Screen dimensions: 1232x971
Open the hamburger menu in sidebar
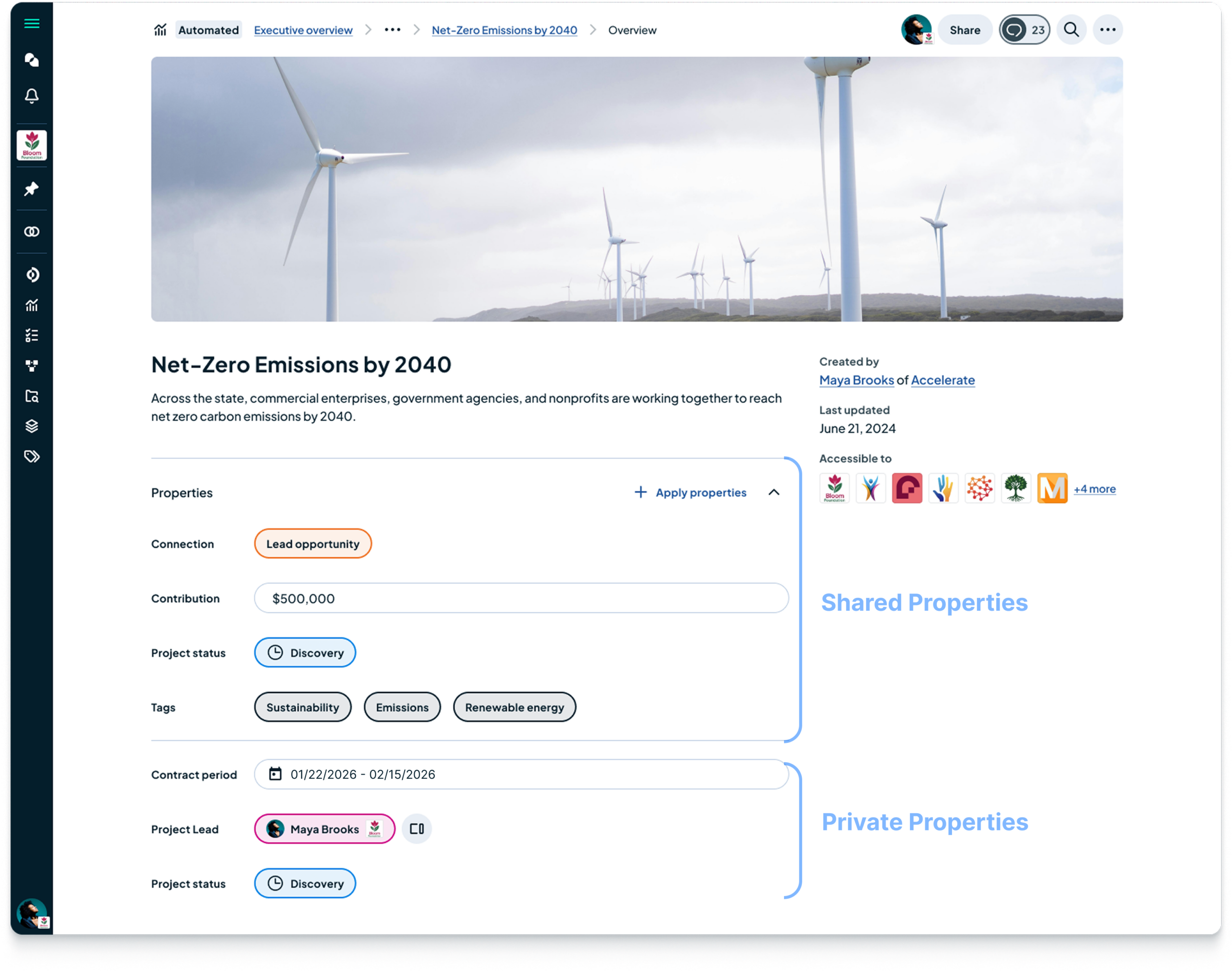coord(32,23)
